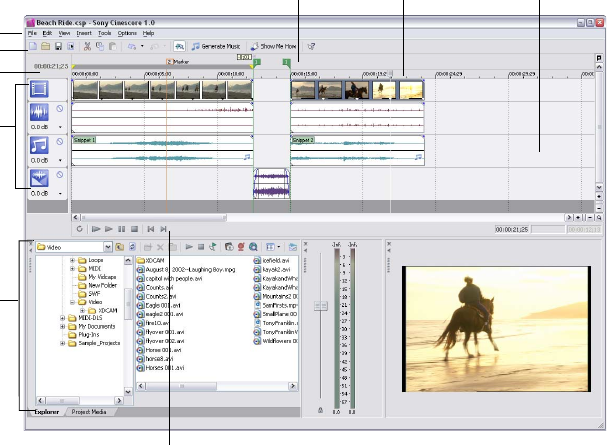Image resolution: width=607 pixels, height=445 pixels.
Task: Open the Video folder dropdown in Explorer
Action: pos(106,246)
